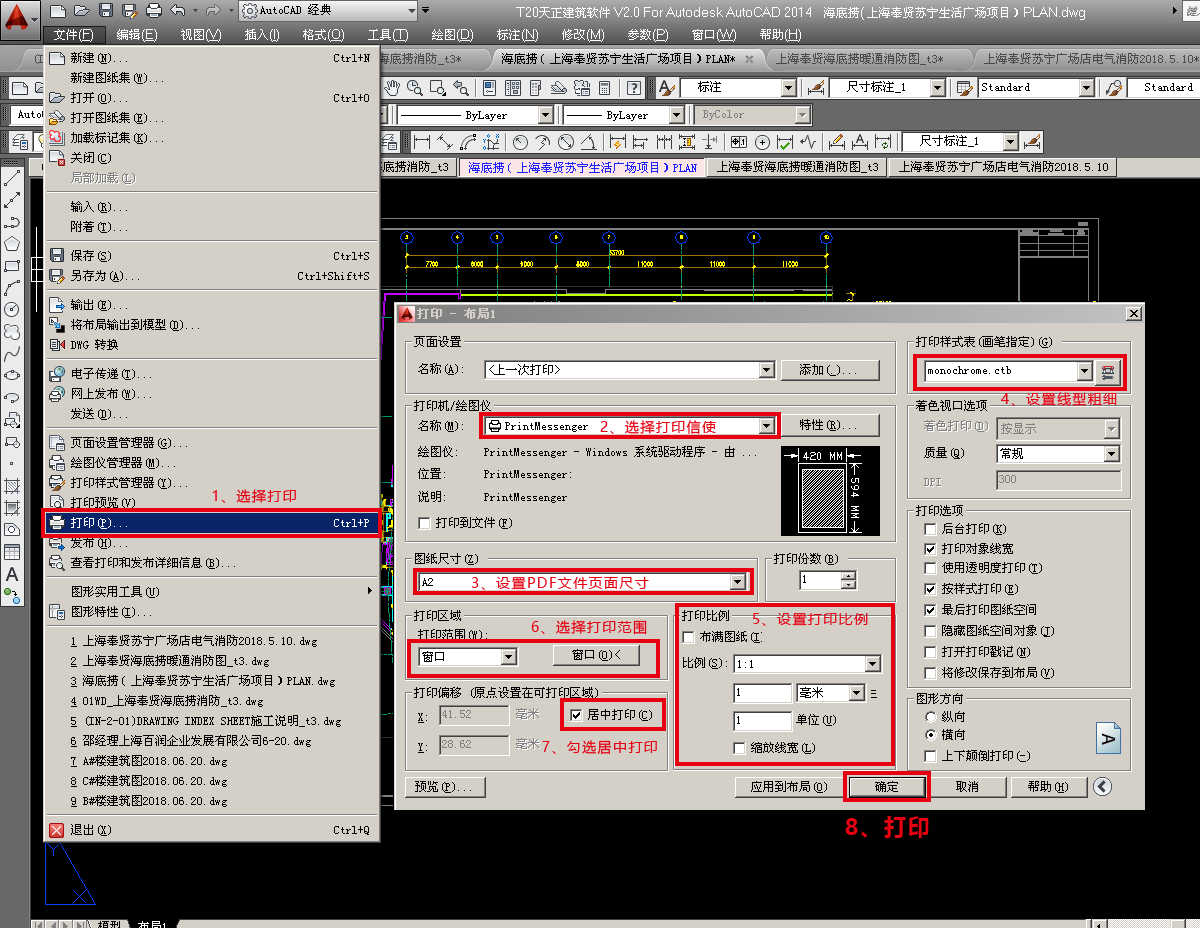Click the 单位 value input field

762,721
